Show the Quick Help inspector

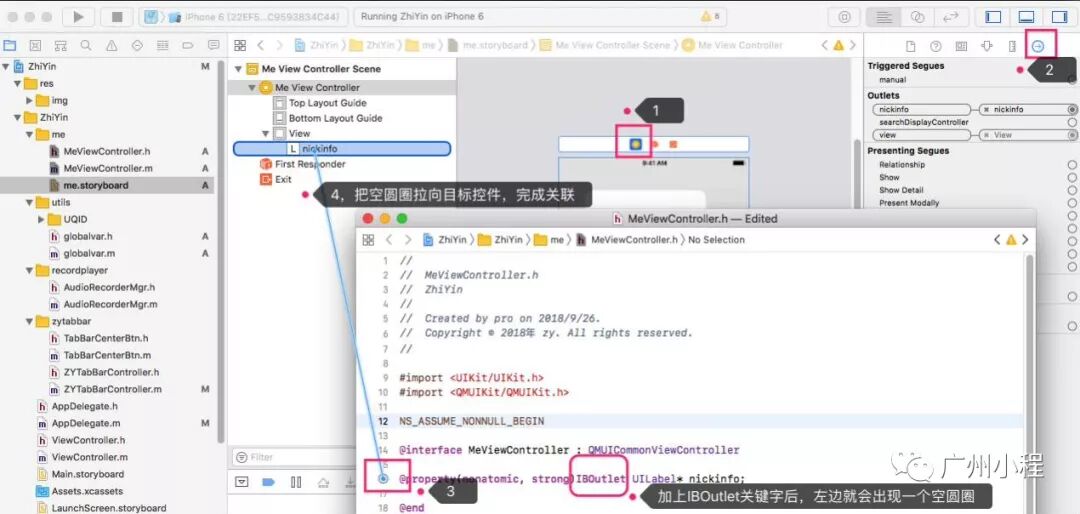(x=935, y=46)
